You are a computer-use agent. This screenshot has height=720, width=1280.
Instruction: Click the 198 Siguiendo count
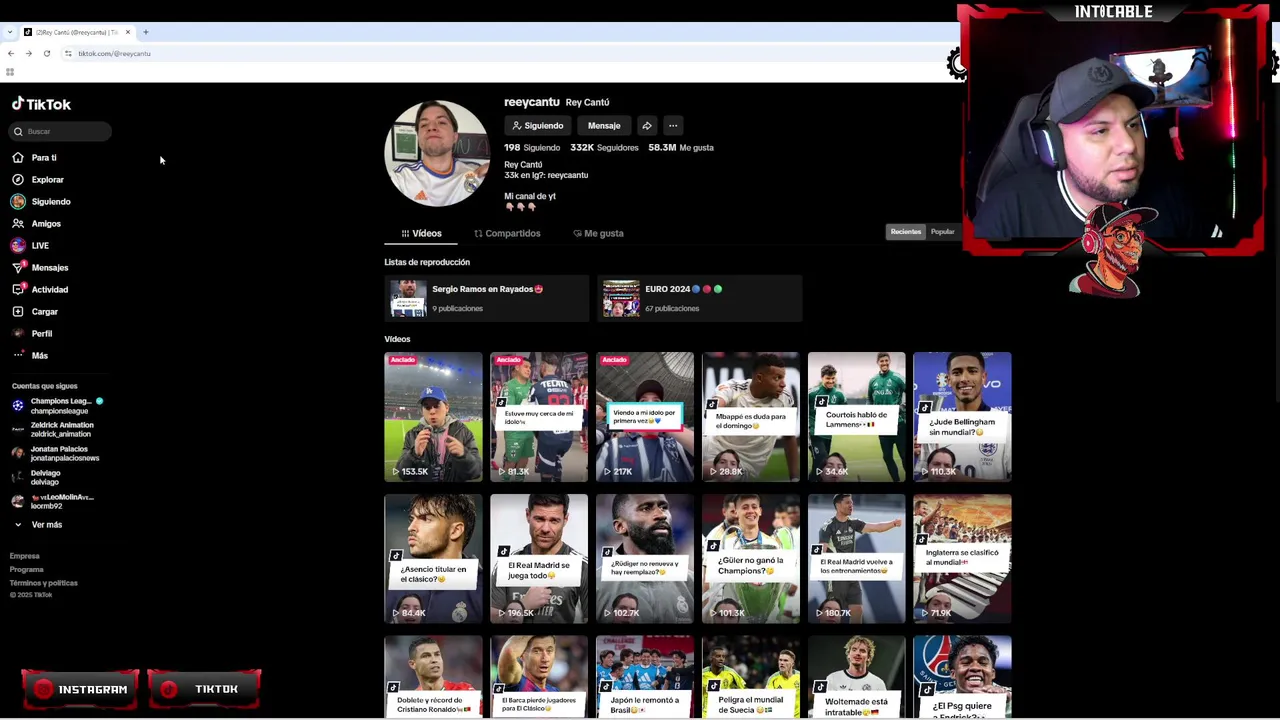coord(532,148)
